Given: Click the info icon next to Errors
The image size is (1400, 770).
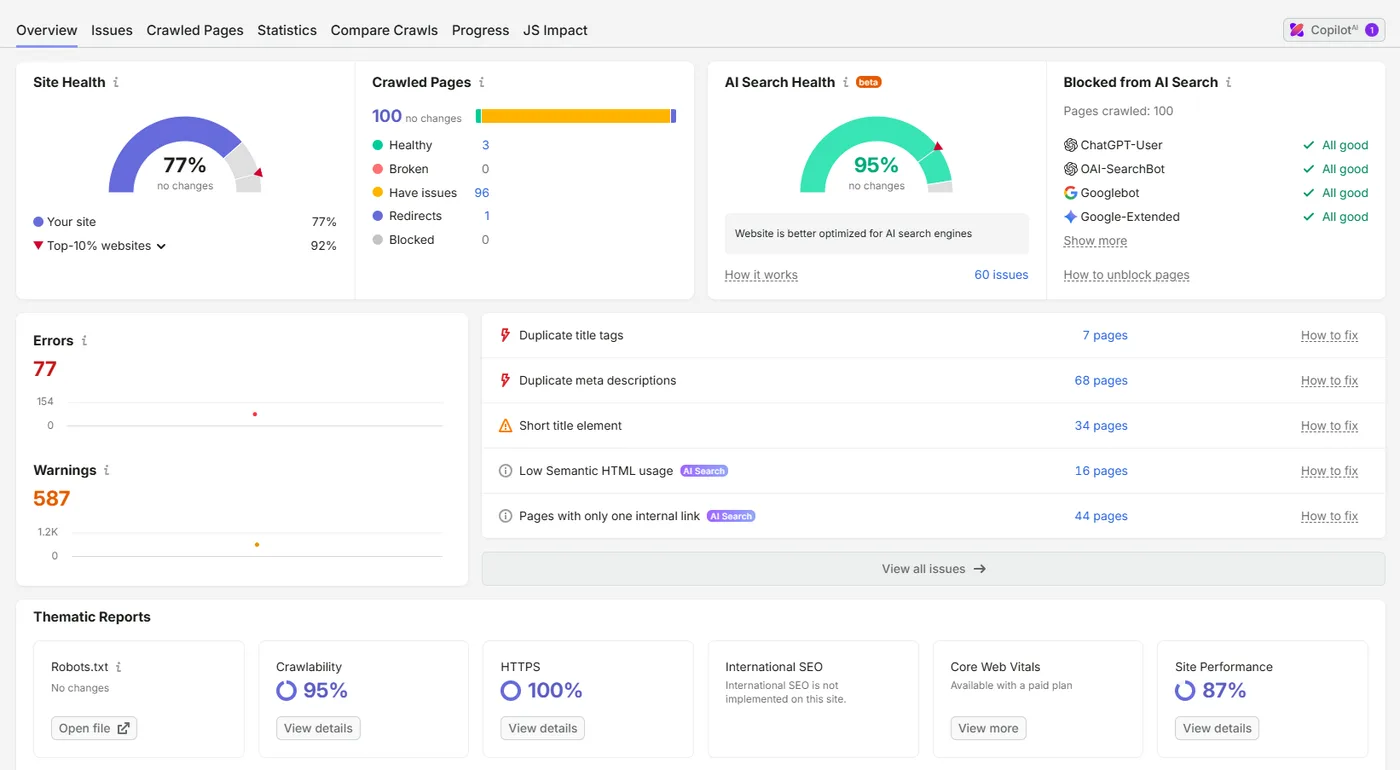Looking at the screenshot, I should [x=84, y=340].
